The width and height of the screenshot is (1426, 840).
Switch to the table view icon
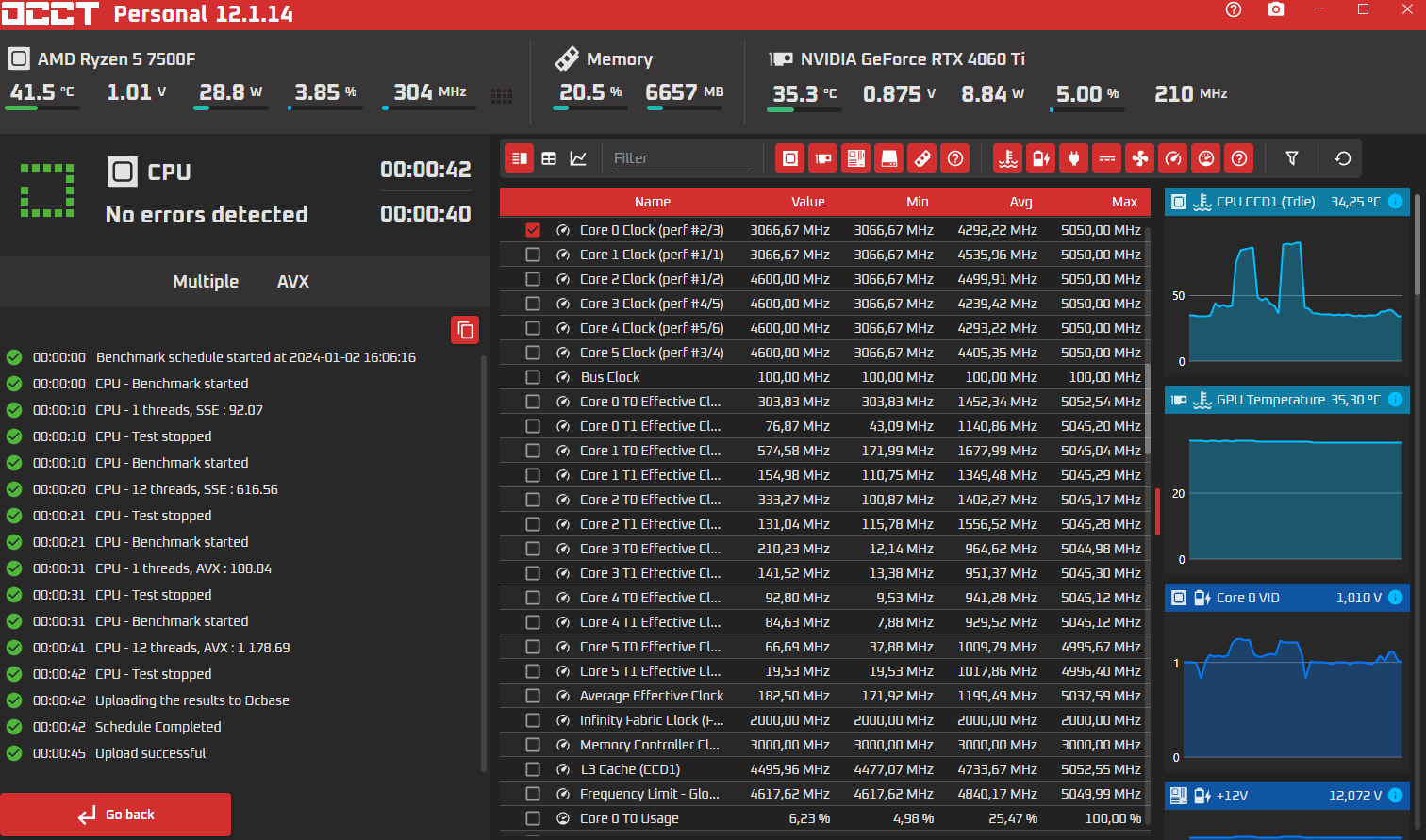(x=549, y=158)
